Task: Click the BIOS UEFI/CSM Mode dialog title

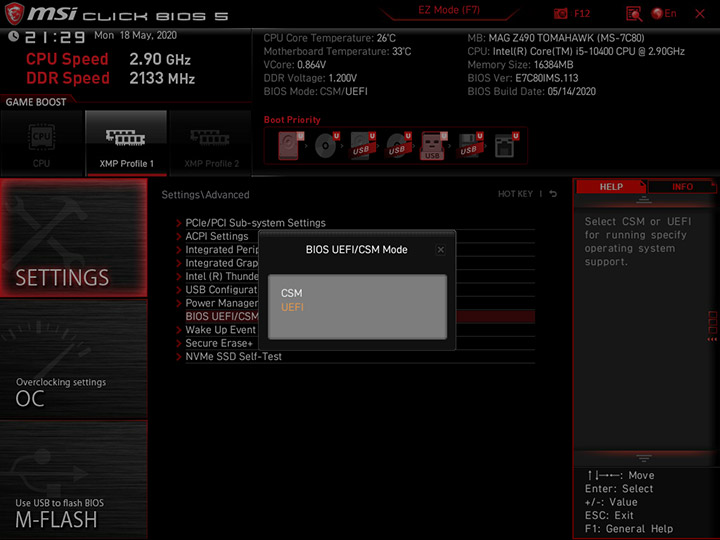Action: (356, 250)
